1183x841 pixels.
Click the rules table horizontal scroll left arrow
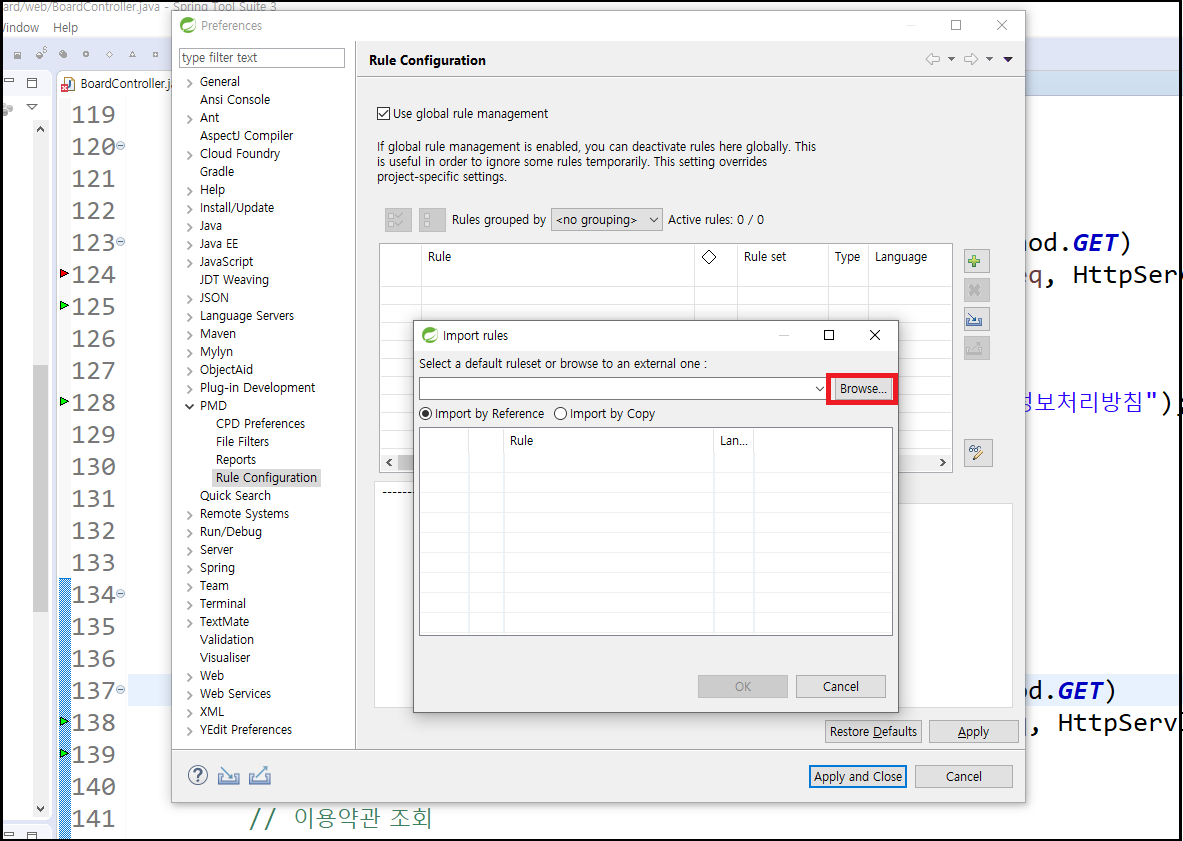click(389, 462)
